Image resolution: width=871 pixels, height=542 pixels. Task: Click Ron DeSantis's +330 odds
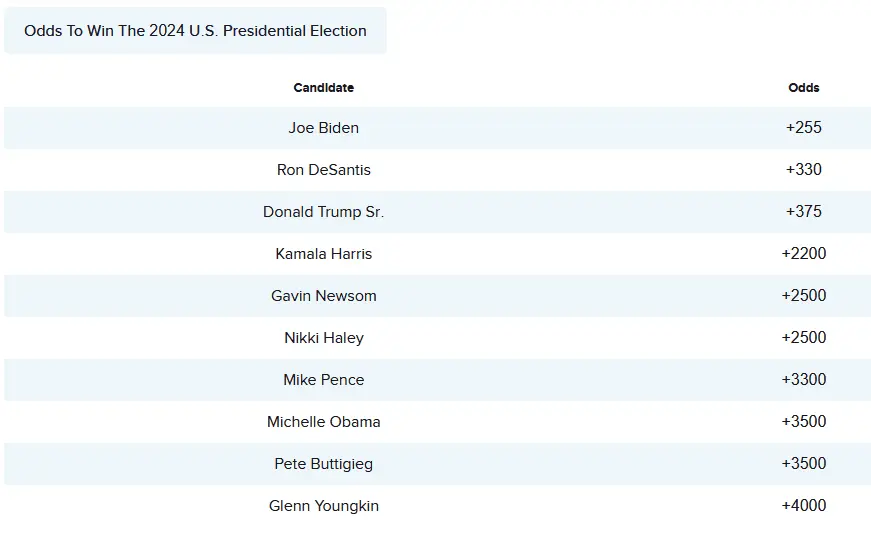click(803, 170)
